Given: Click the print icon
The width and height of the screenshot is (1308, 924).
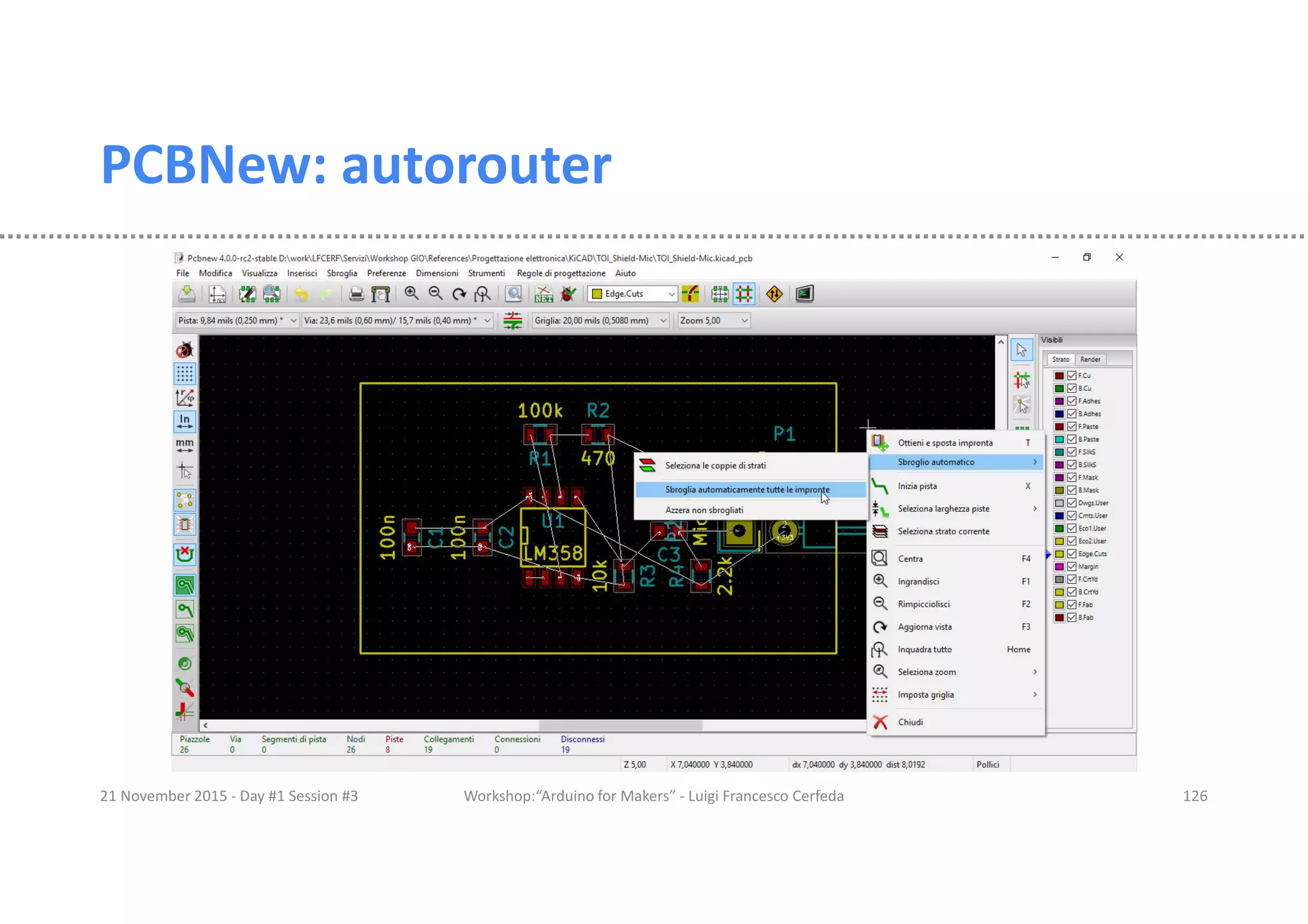Looking at the screenshot, I should pyautogui.click(x=356, y=294).
